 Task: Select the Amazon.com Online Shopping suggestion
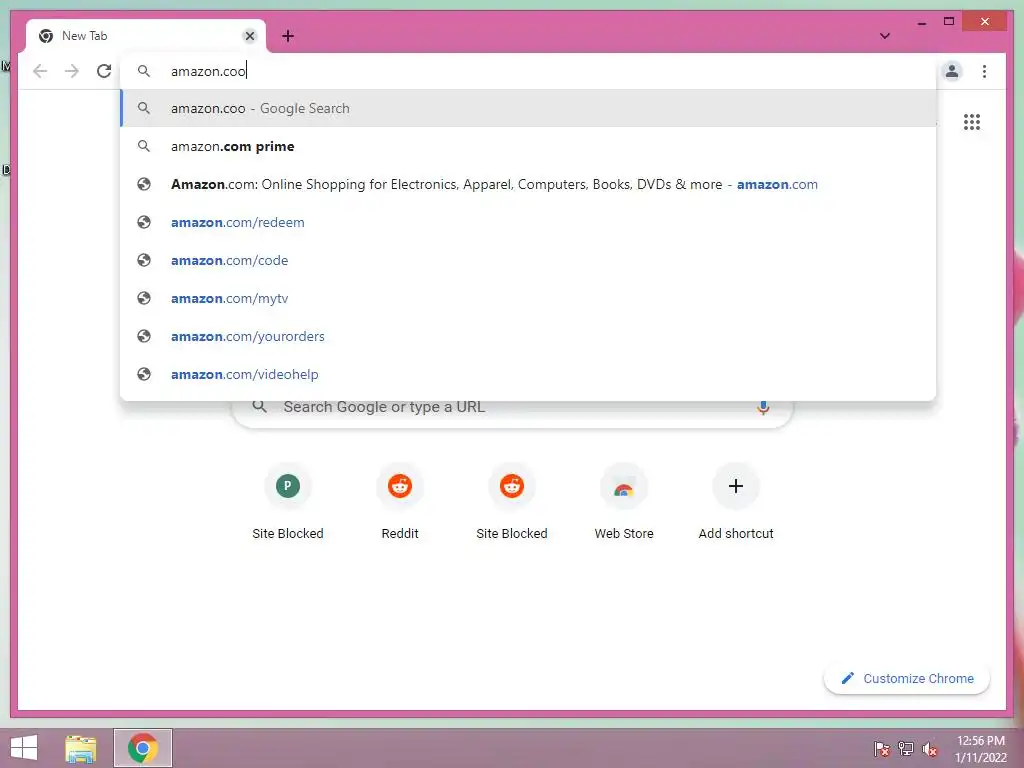pos(528,184)
